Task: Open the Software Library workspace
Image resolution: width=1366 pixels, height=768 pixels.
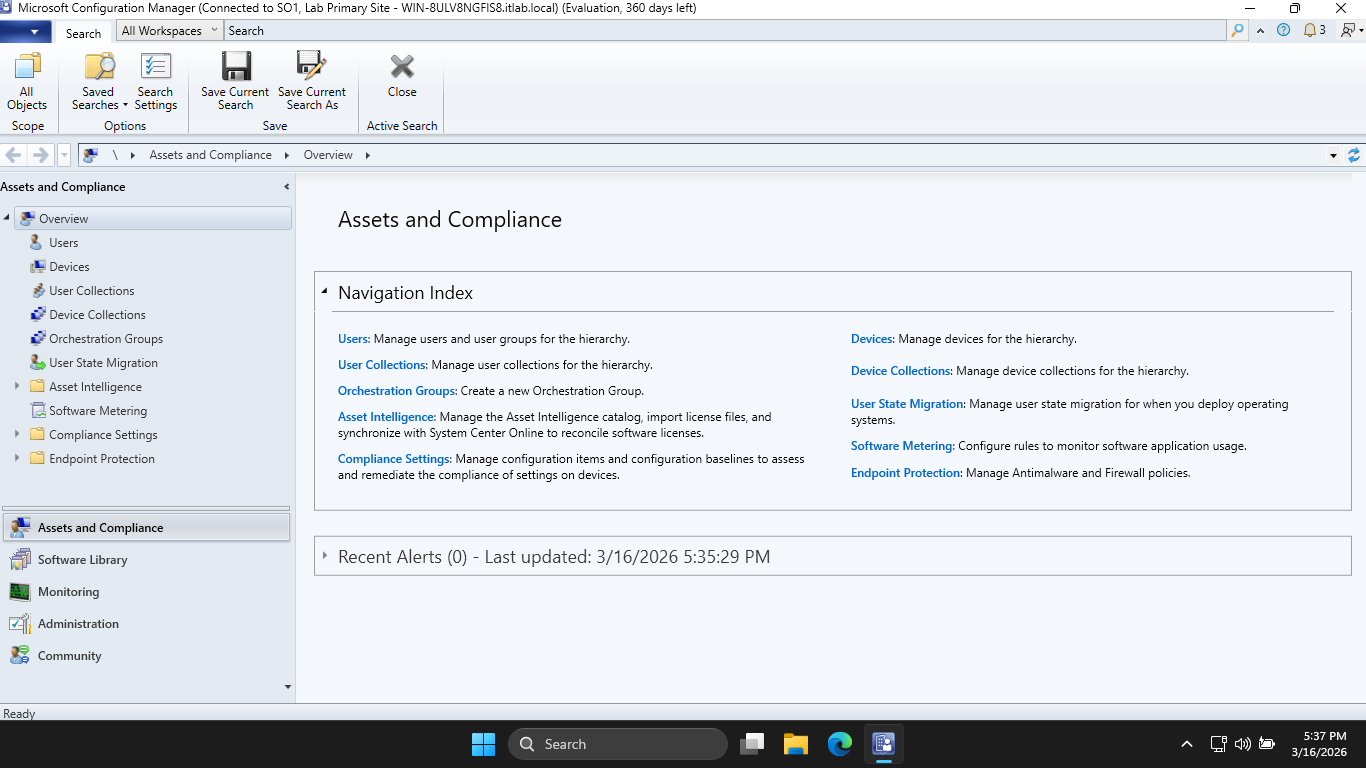Action: (82, 560)
